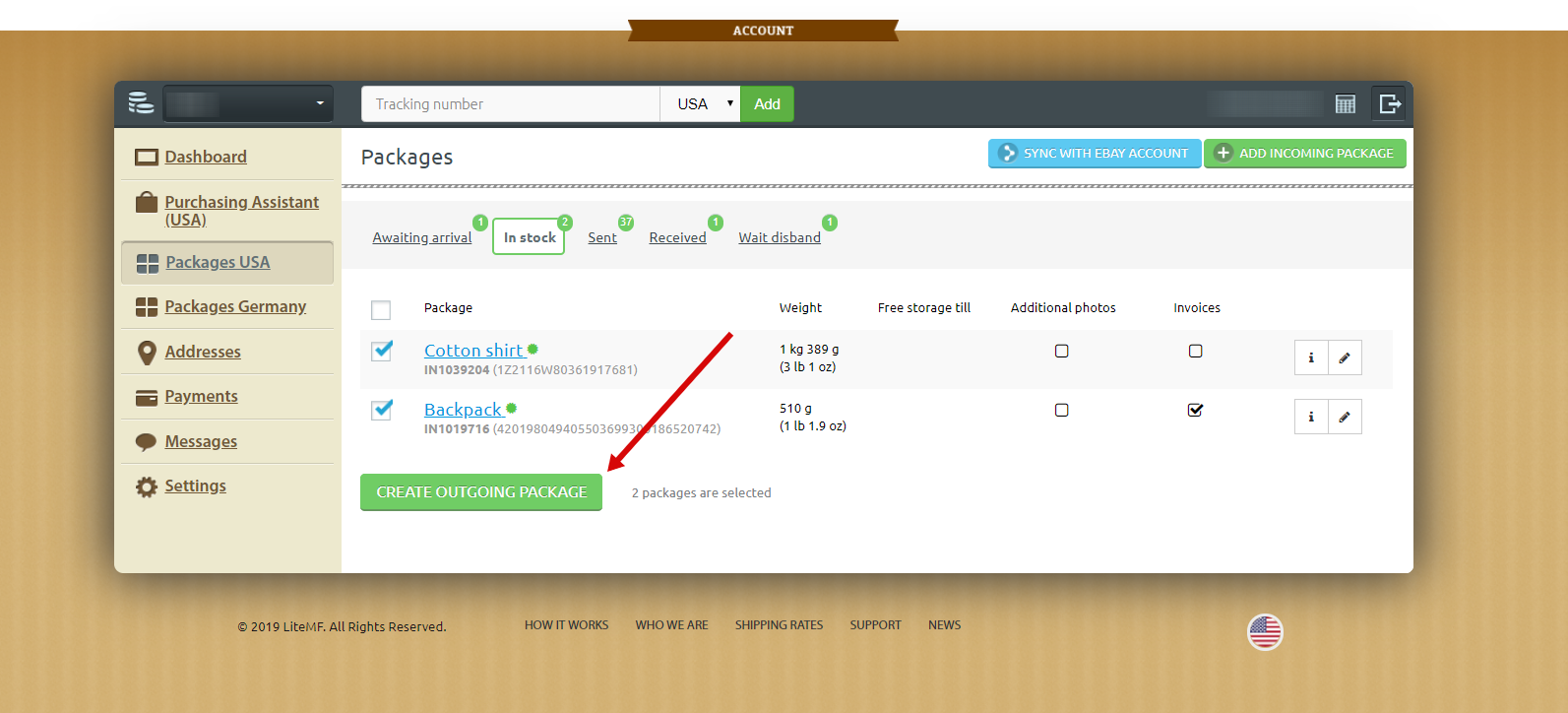Image resolution: width=1568 pixels, height=713 pixels.
Task: Uncheck the Cotton shirt package checkbox
Action: (x=382, y=352)
